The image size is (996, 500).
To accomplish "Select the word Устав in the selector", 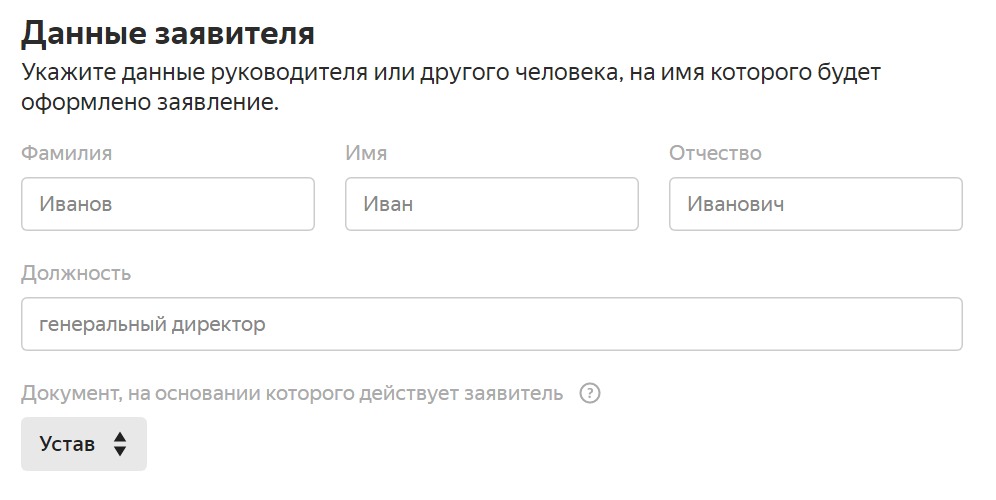I will coord(67,444).
